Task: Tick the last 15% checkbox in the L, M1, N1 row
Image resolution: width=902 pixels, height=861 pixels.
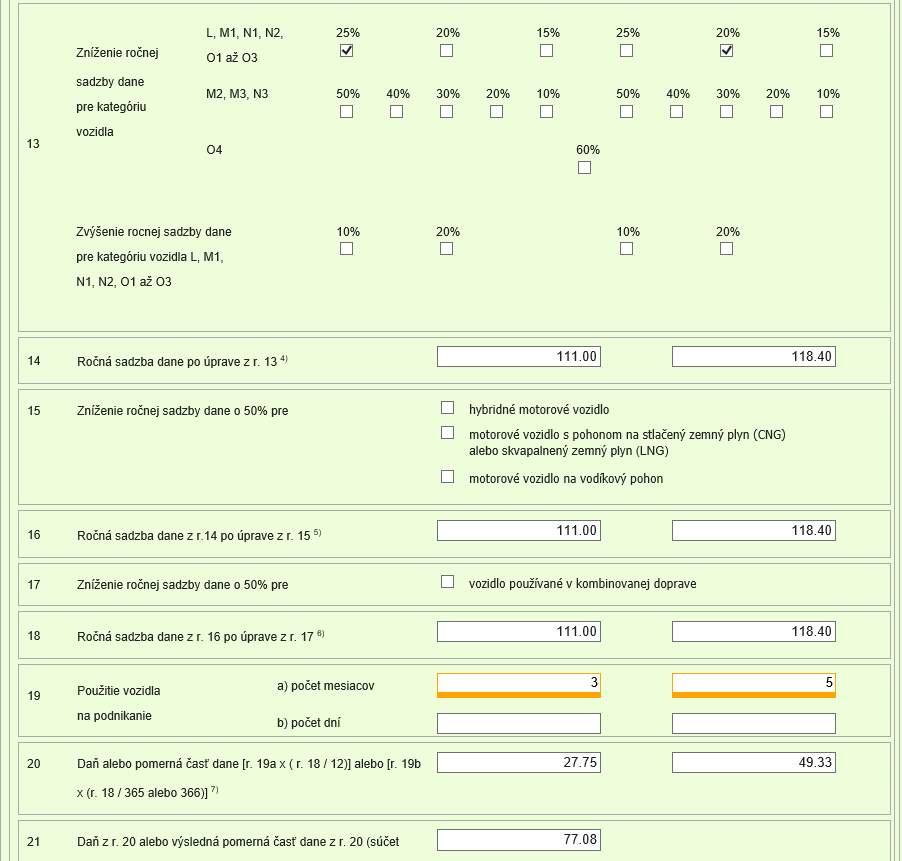Action: 827,51
